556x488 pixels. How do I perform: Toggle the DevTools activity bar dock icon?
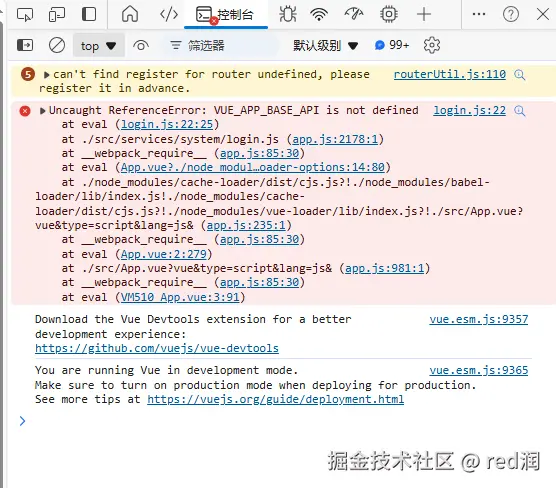click(89, 15)
